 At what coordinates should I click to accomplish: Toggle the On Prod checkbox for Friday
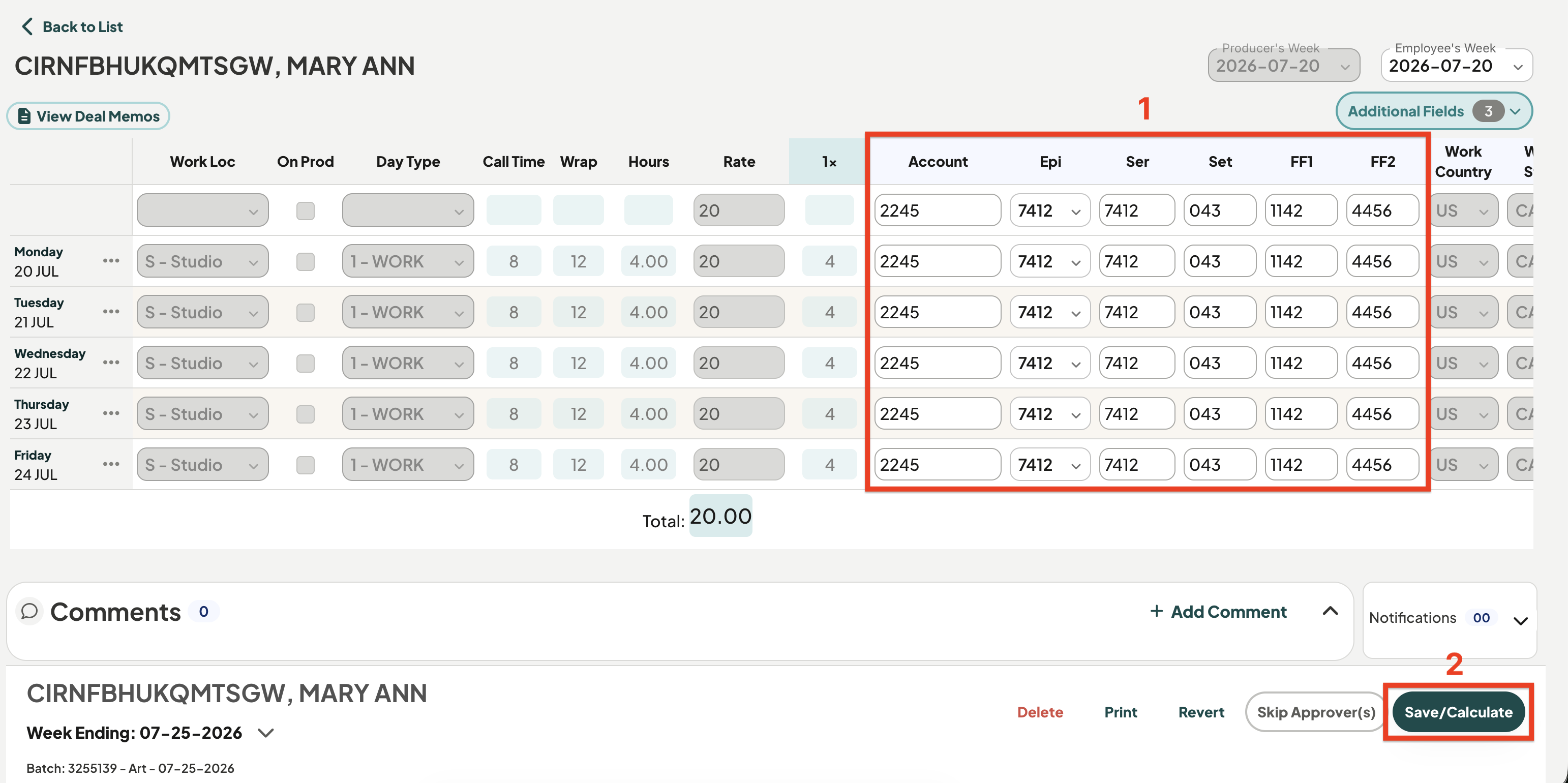click(305, 465)
